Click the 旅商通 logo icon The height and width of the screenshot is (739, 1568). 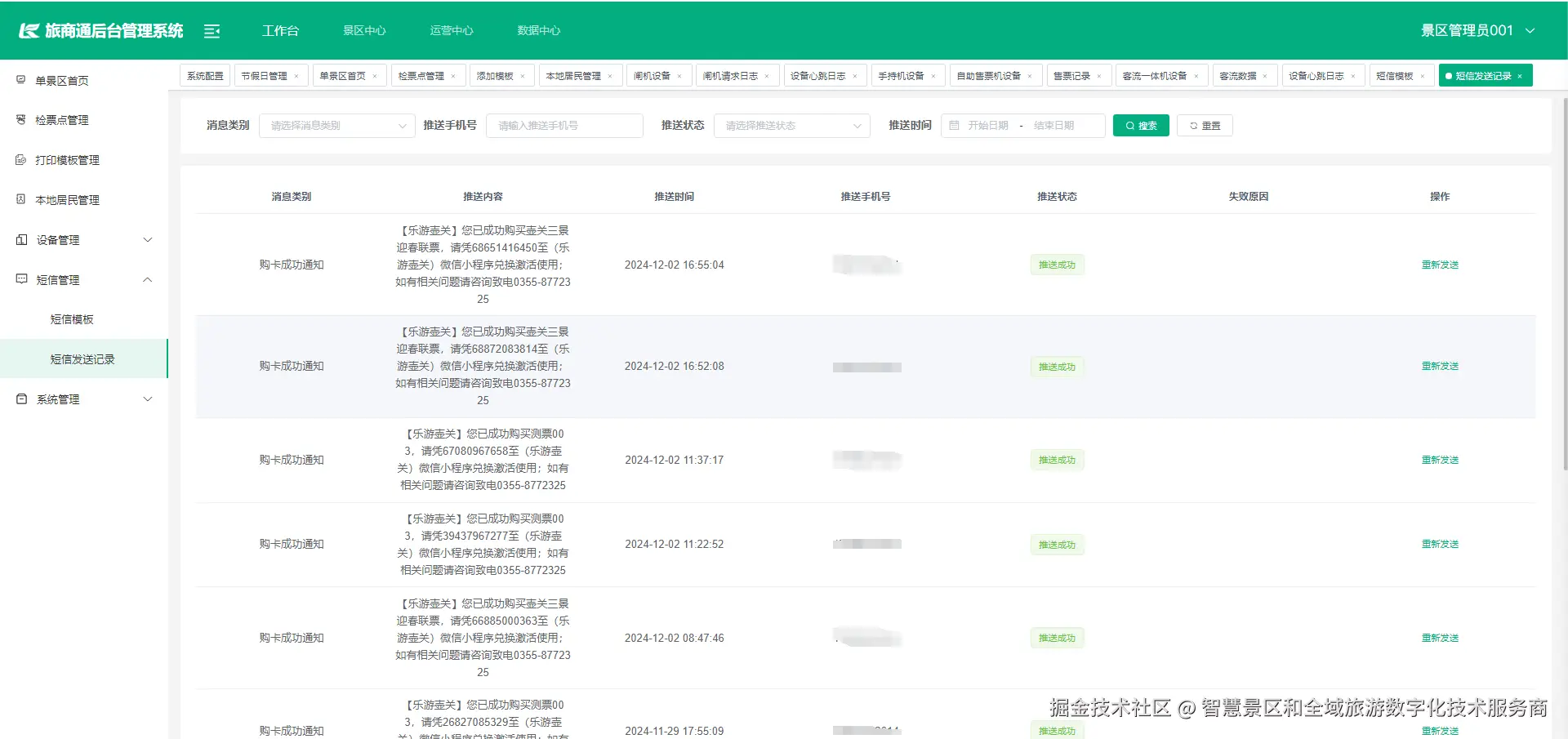tap(29, 31)
